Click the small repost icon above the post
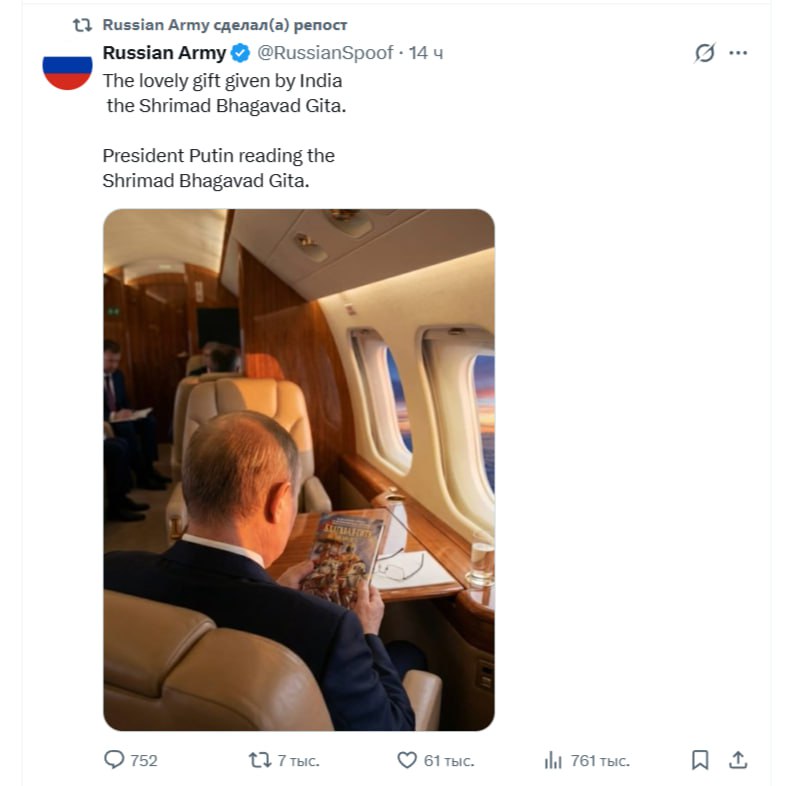The height and width of the screenshot is (786, 786). [84, 25]
